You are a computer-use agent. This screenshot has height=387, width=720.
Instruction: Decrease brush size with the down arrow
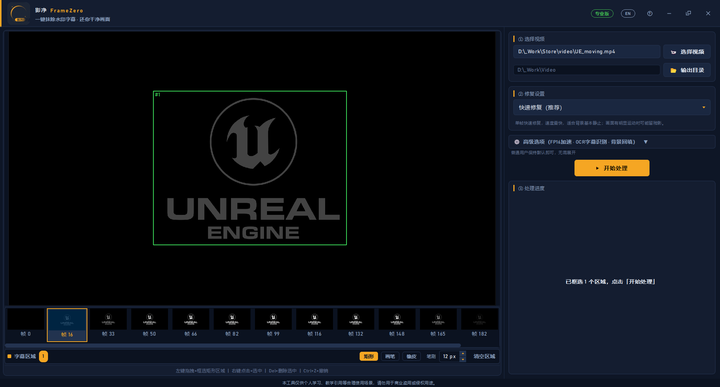[462, 359]
